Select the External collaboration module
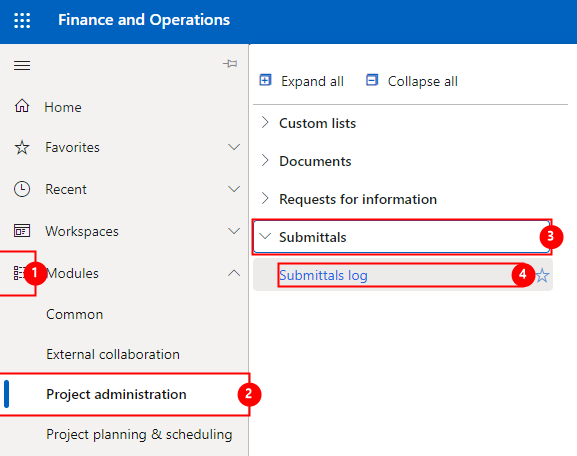Viewport: 577px width, 456px height. pyautogui.click(x=113, y=354)
